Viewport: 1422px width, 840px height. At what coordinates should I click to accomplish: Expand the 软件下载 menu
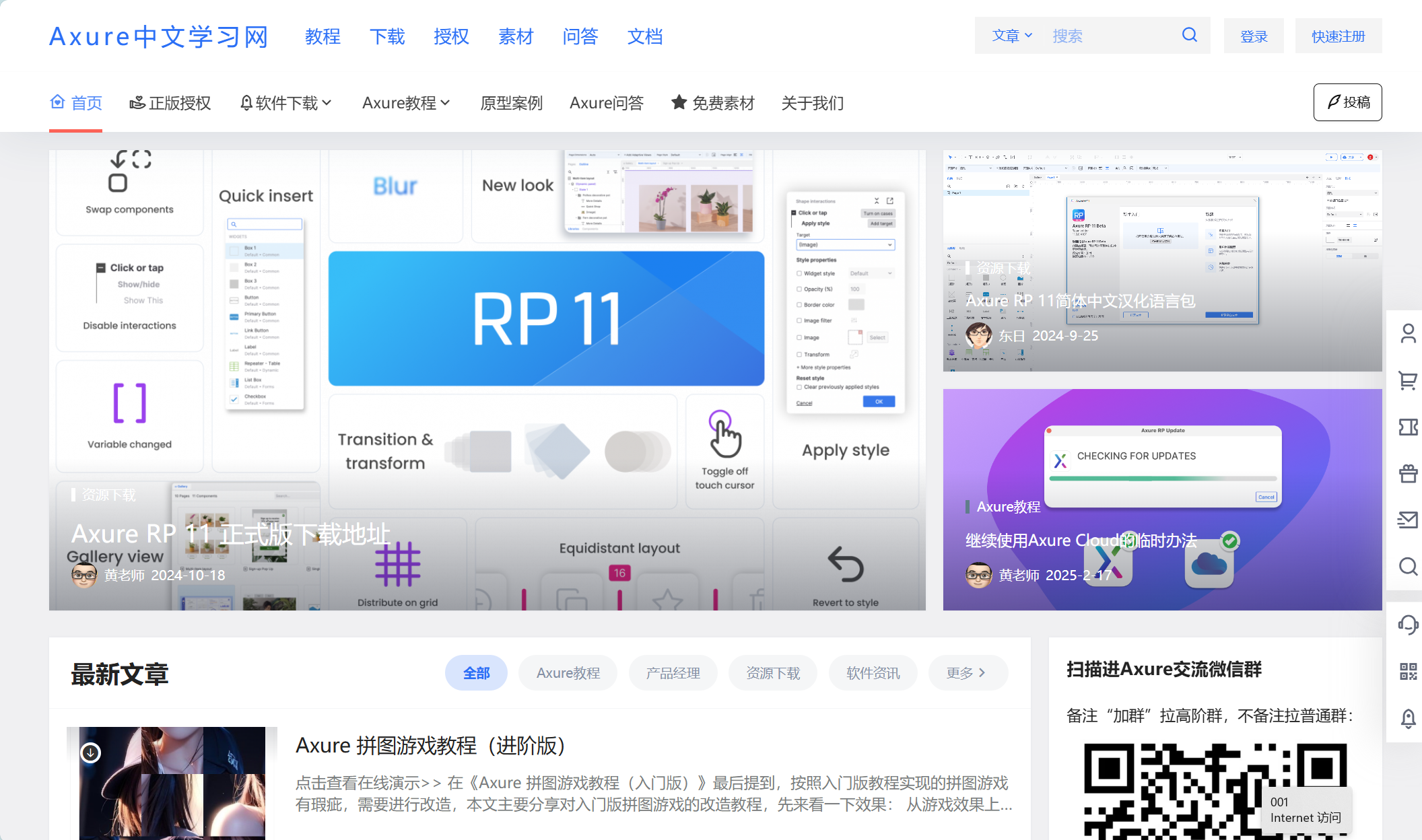coord(286,102)
